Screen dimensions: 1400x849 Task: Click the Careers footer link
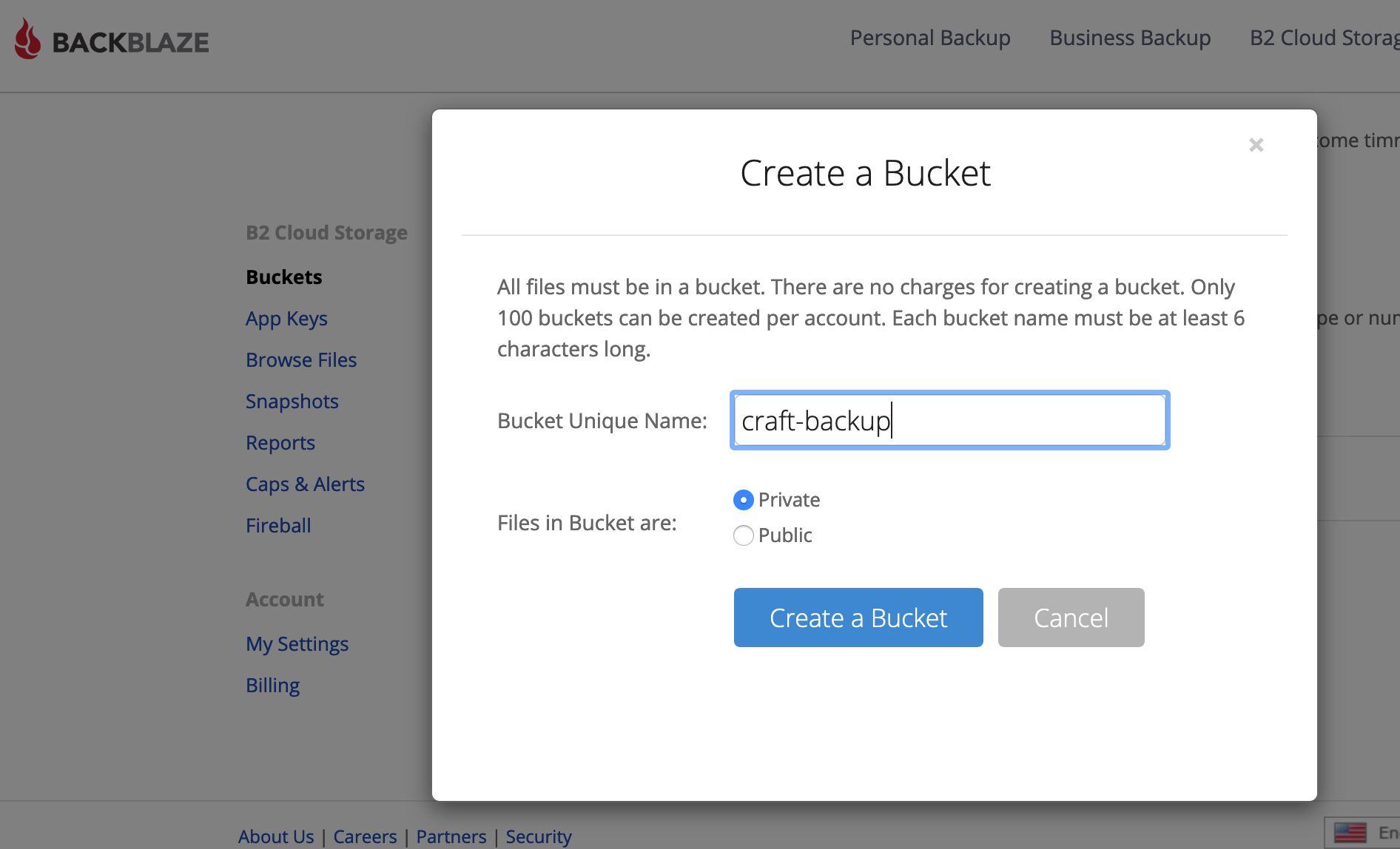365,836
